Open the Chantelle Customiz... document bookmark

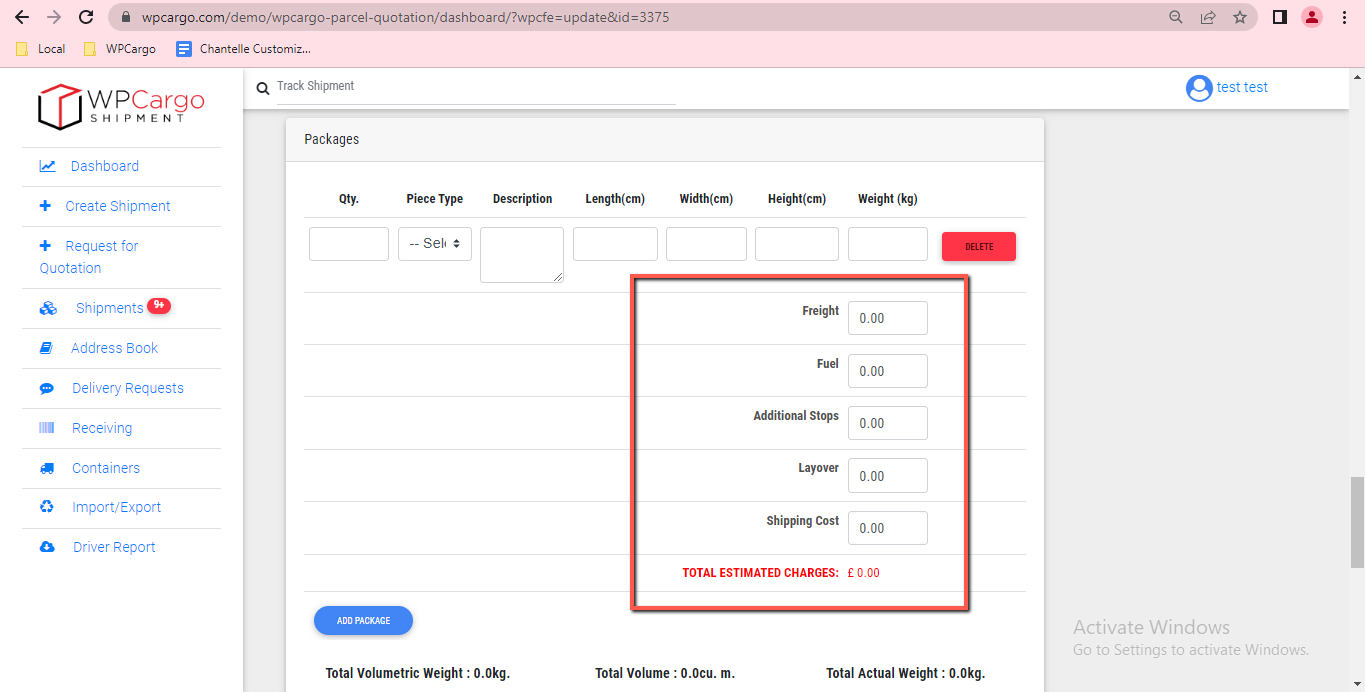[244, 48]
